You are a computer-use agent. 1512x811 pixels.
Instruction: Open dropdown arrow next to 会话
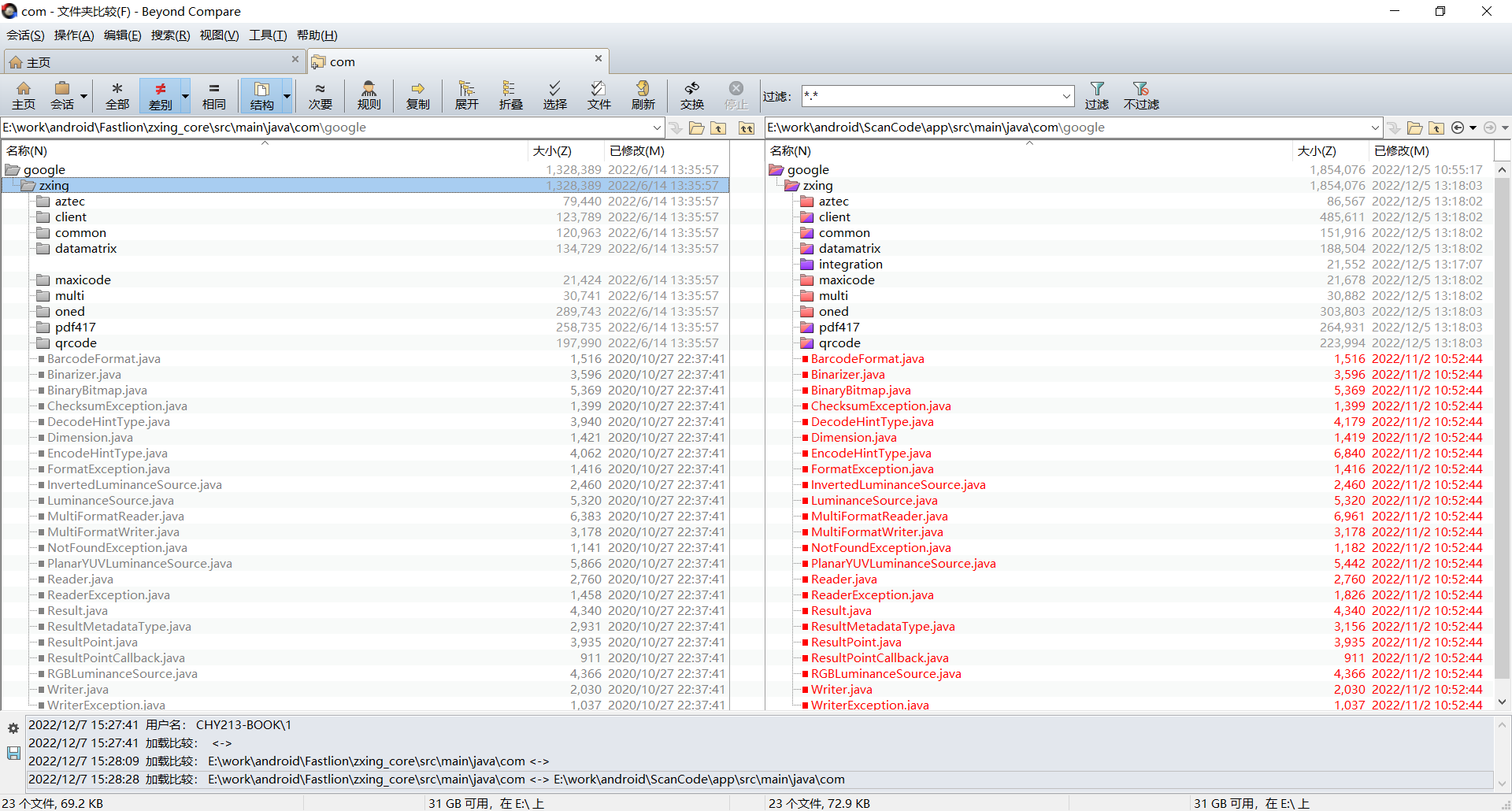click(83, 96)
